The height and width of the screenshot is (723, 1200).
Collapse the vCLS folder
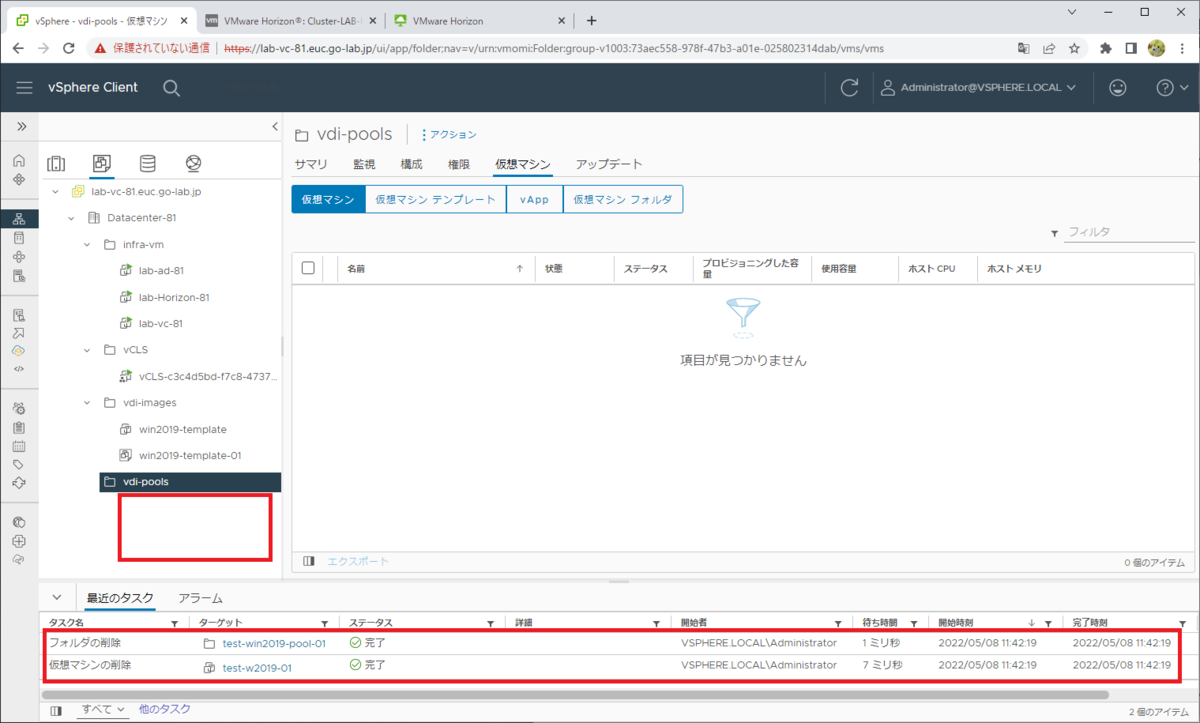click(88, 350)
